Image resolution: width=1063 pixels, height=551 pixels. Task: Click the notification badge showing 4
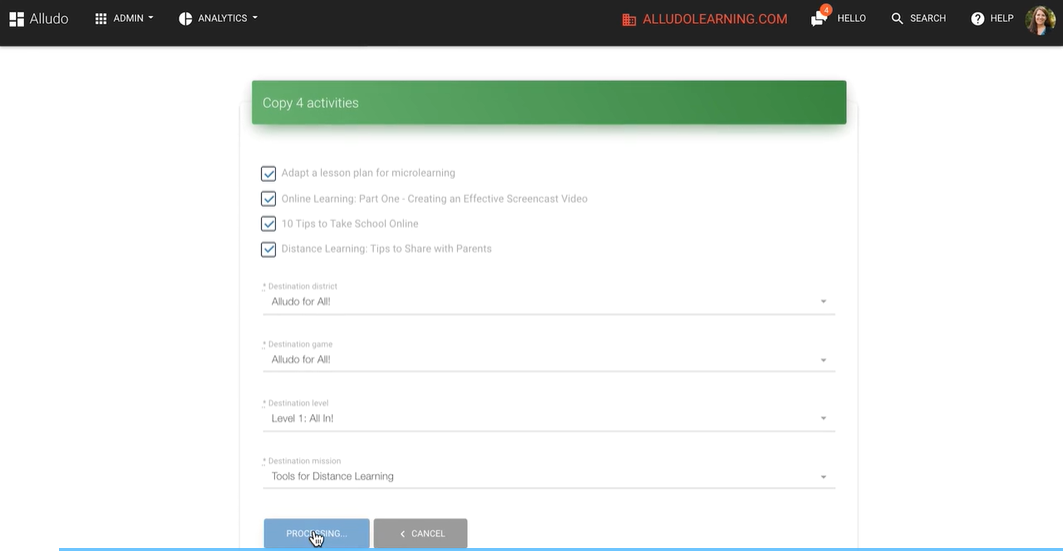point(826,10)
